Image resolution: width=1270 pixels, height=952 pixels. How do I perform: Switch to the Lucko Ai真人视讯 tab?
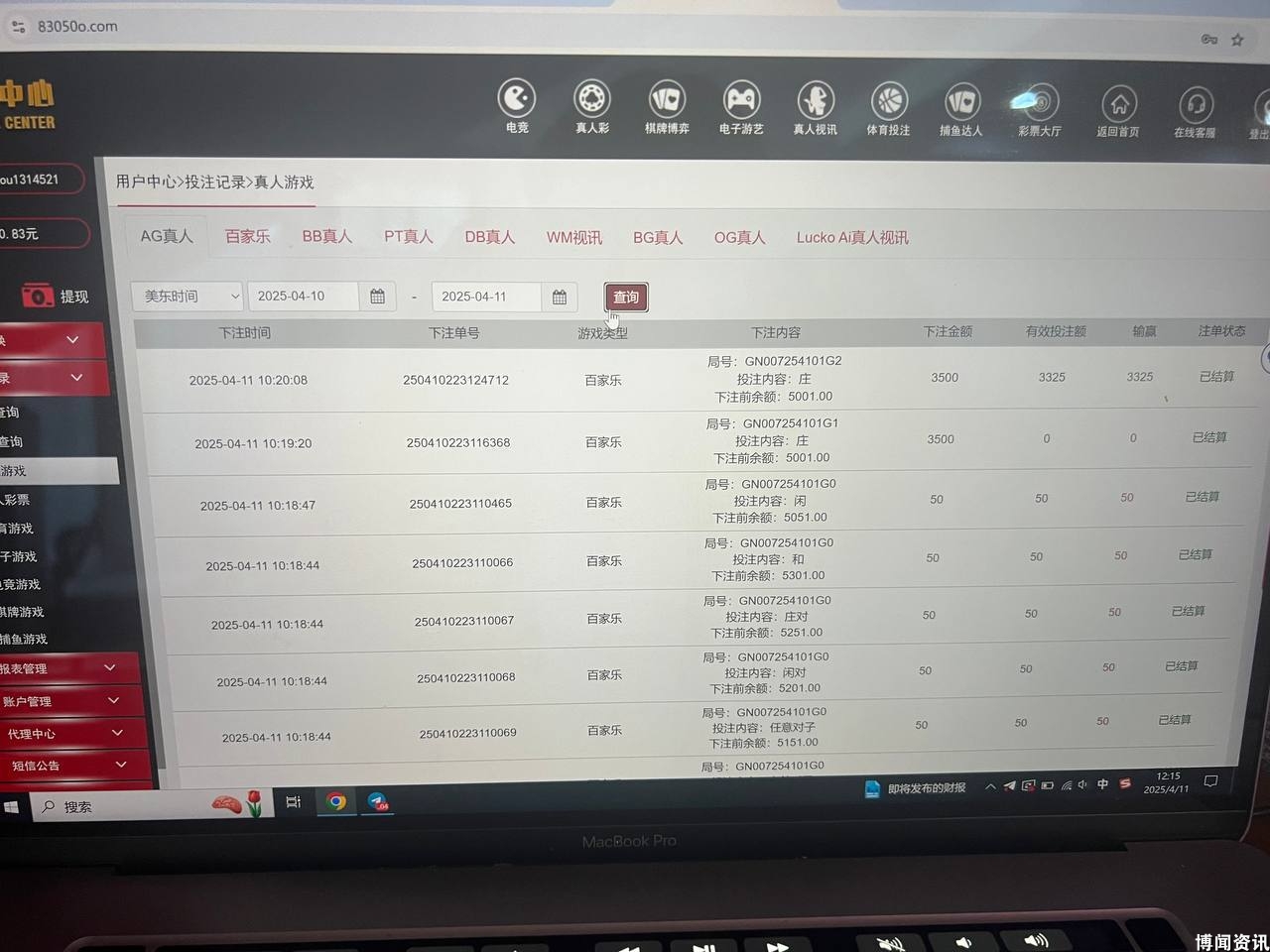pyautogui.click(x=852, y=237)
